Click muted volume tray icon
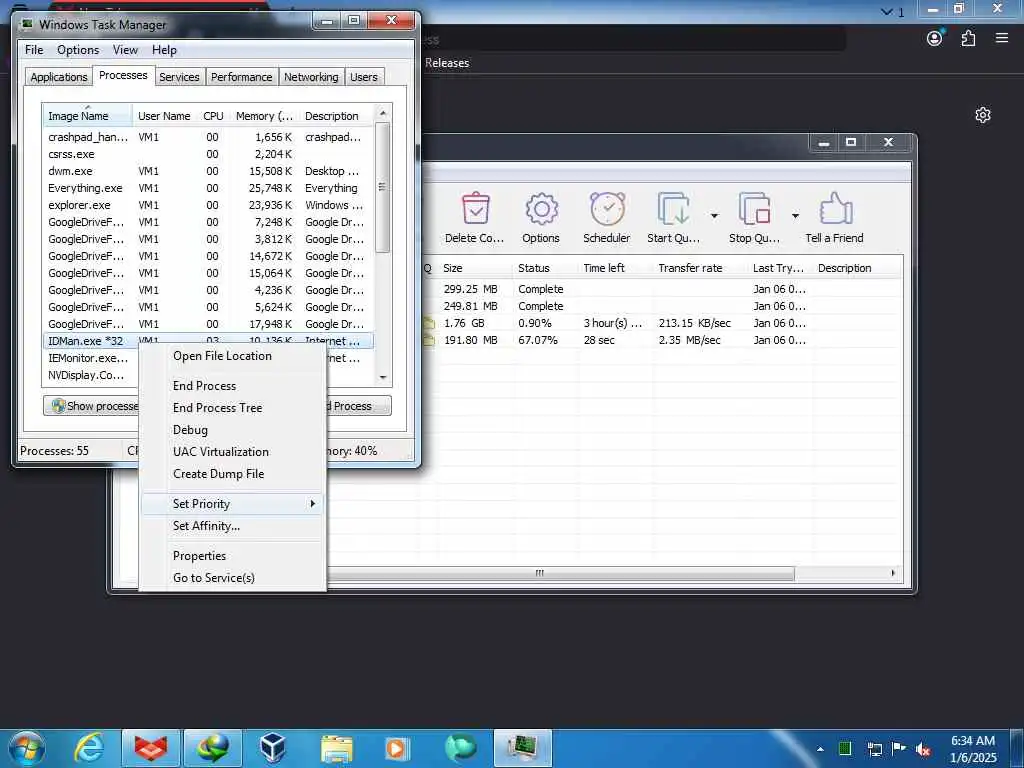 [923, 749]
